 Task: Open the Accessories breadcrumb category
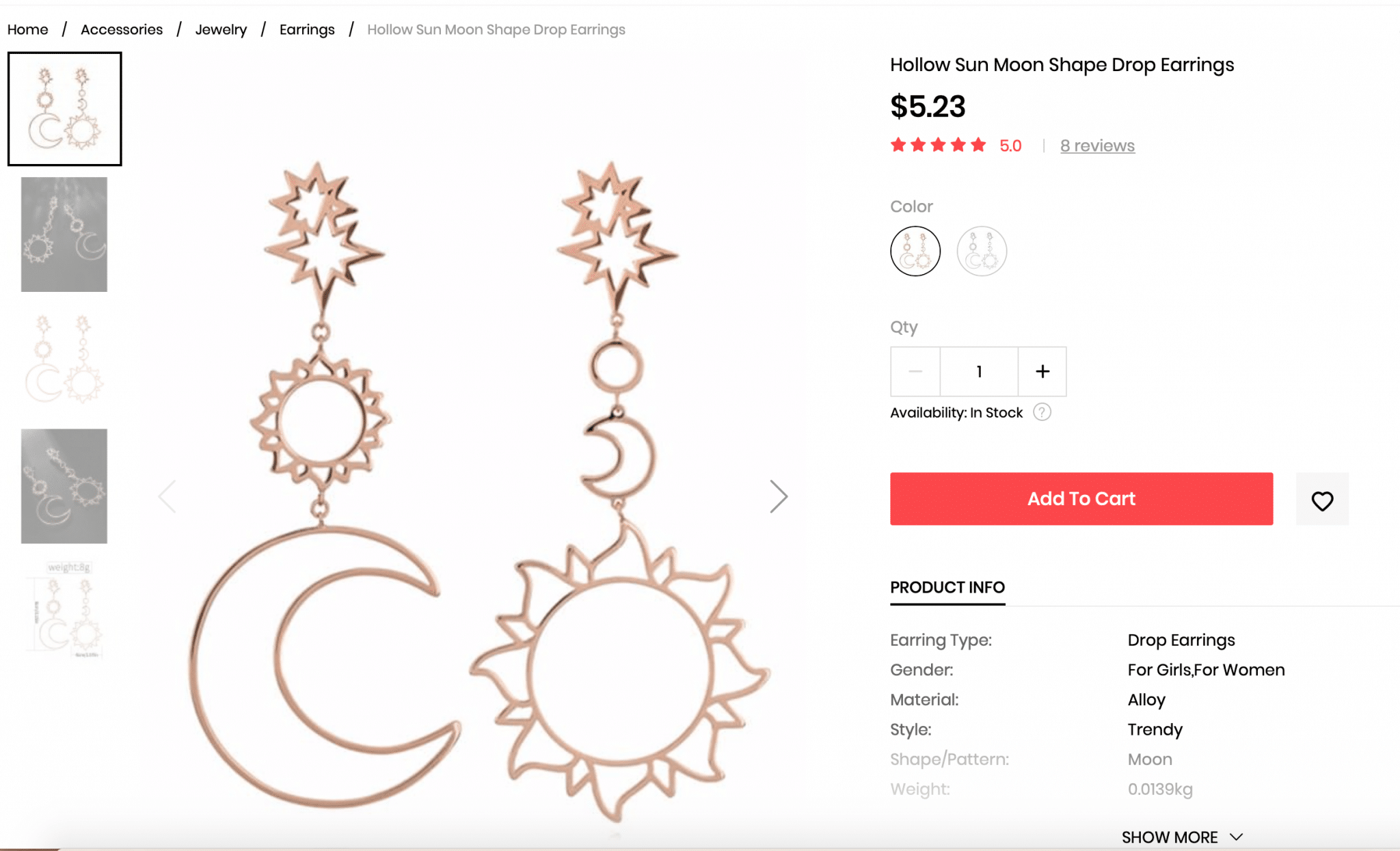(x=122, y=29)
